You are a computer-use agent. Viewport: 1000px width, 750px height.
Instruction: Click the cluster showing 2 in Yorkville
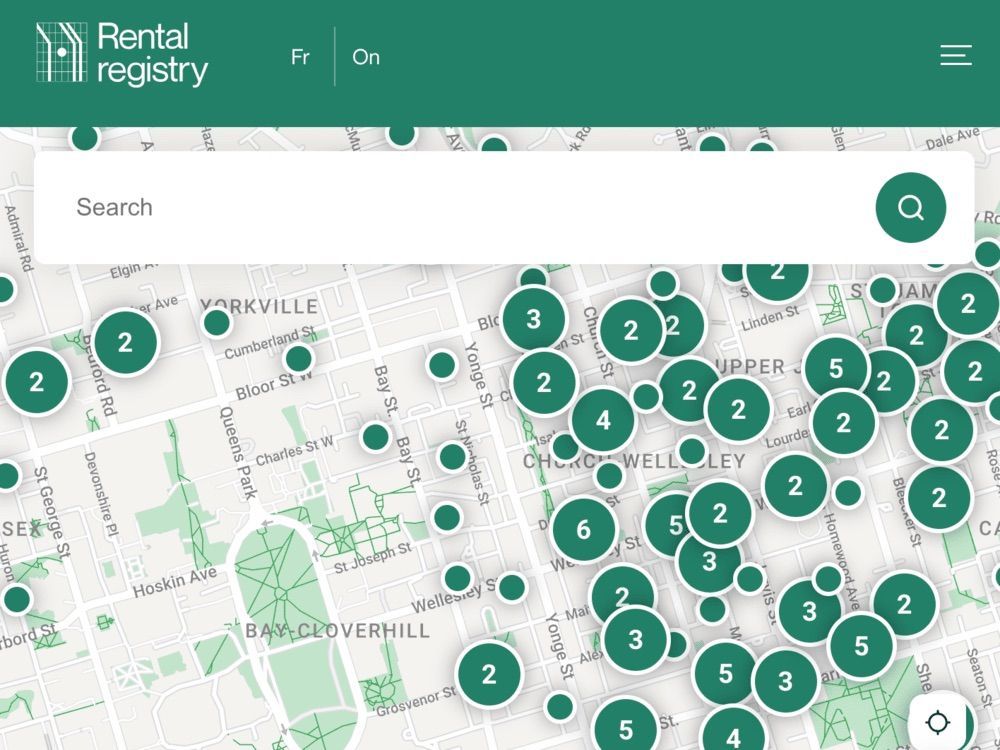(x=126, y=342)
